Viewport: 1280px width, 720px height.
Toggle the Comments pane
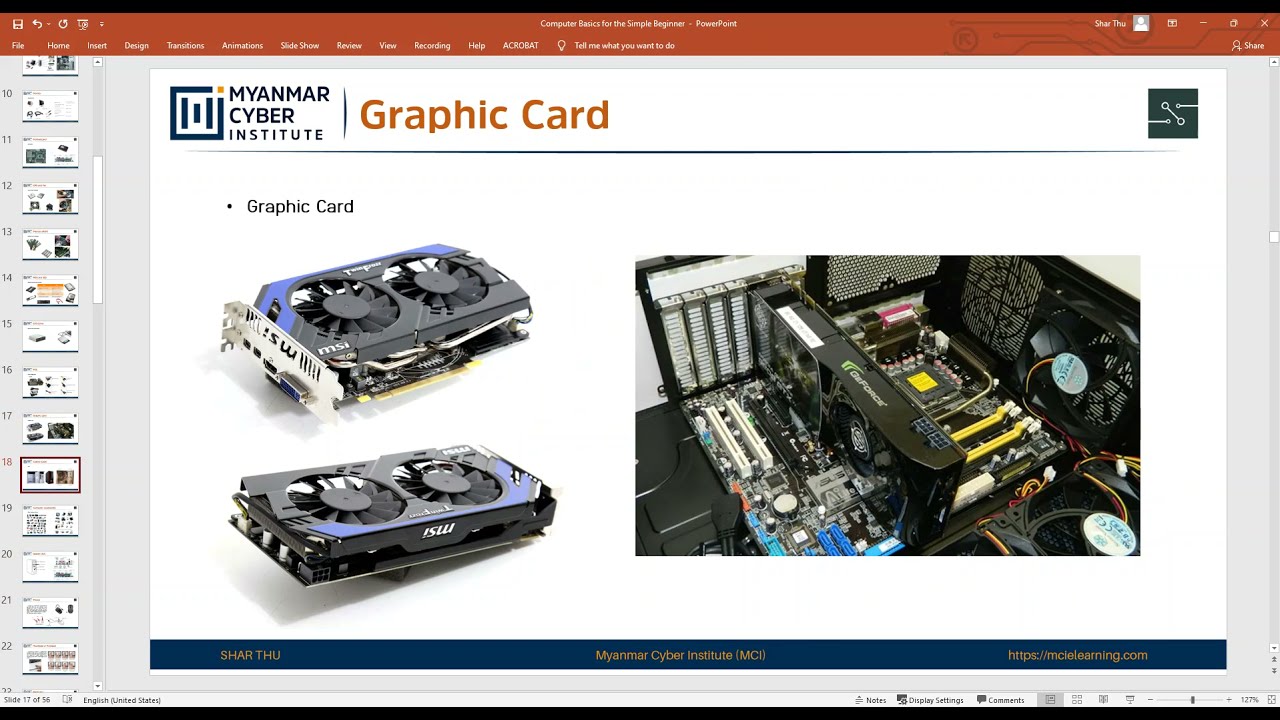tap(1001, 700)
